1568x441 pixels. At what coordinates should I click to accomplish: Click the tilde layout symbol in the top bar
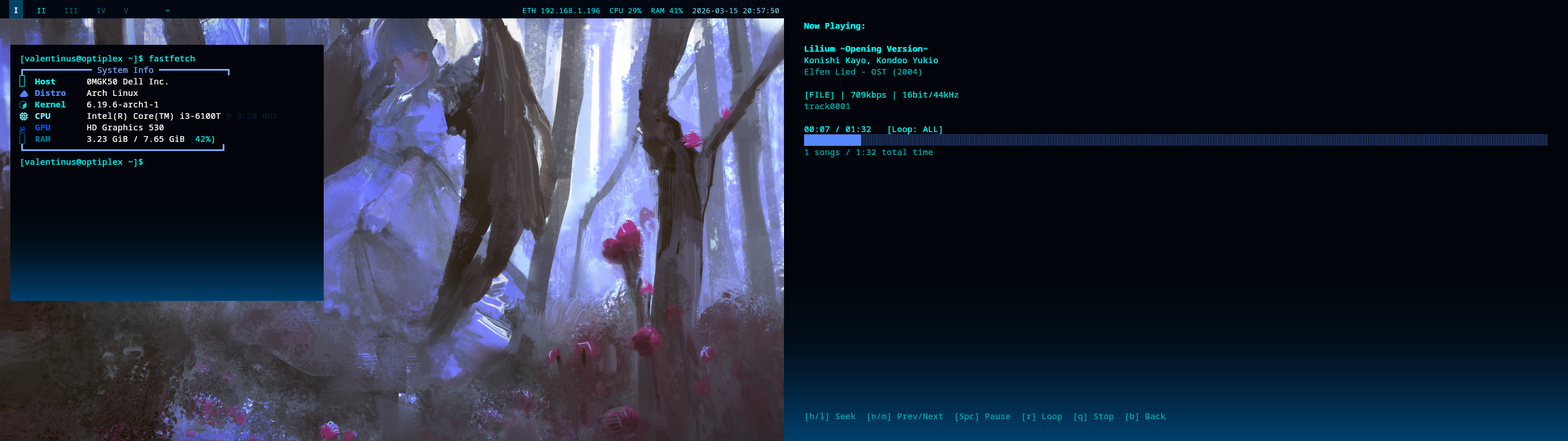click(168, 10)
